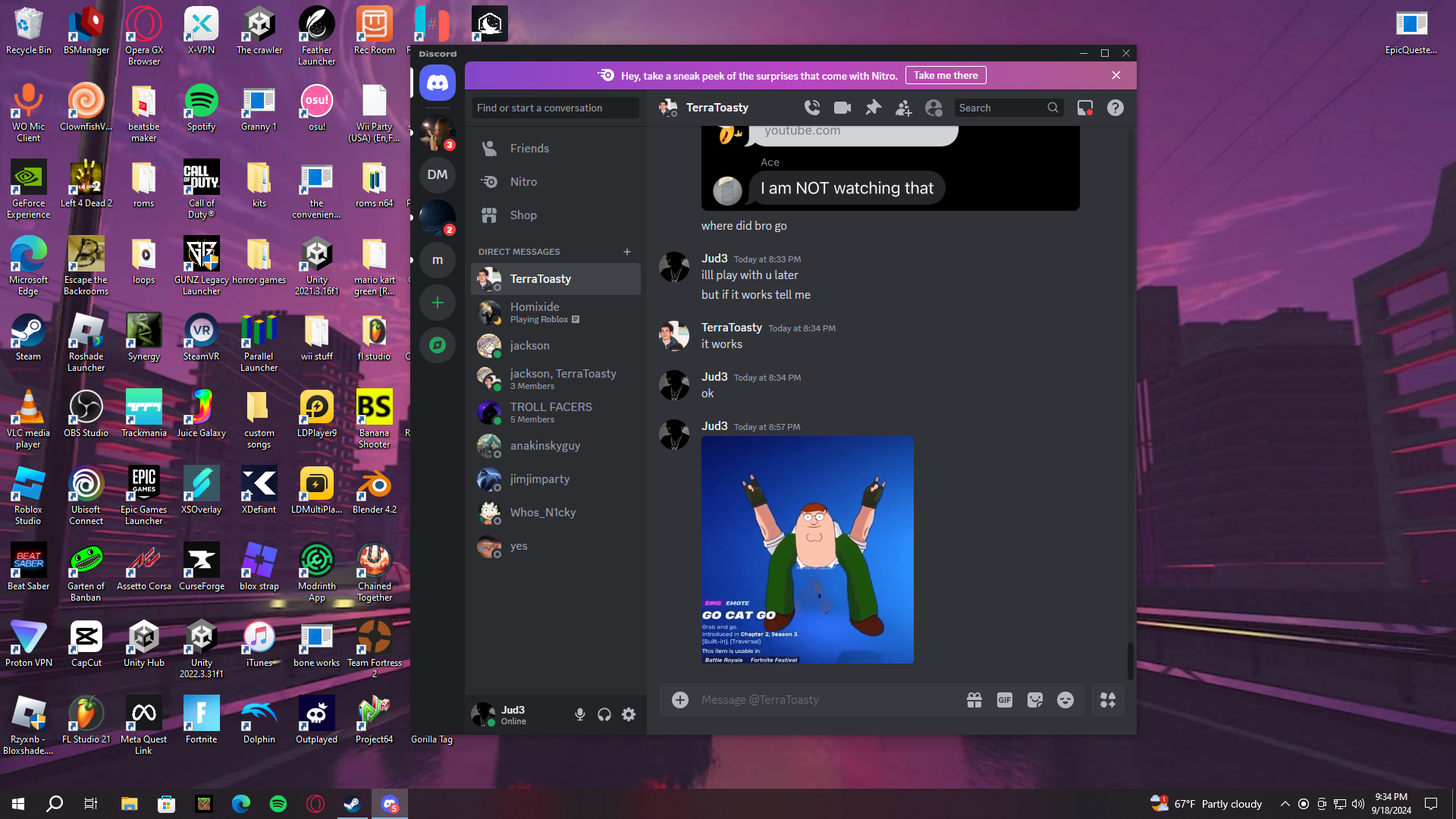Open attachment plus menu in message box
The height and width of the screenshot is (819, 1456).
click(x=680, y=700)
